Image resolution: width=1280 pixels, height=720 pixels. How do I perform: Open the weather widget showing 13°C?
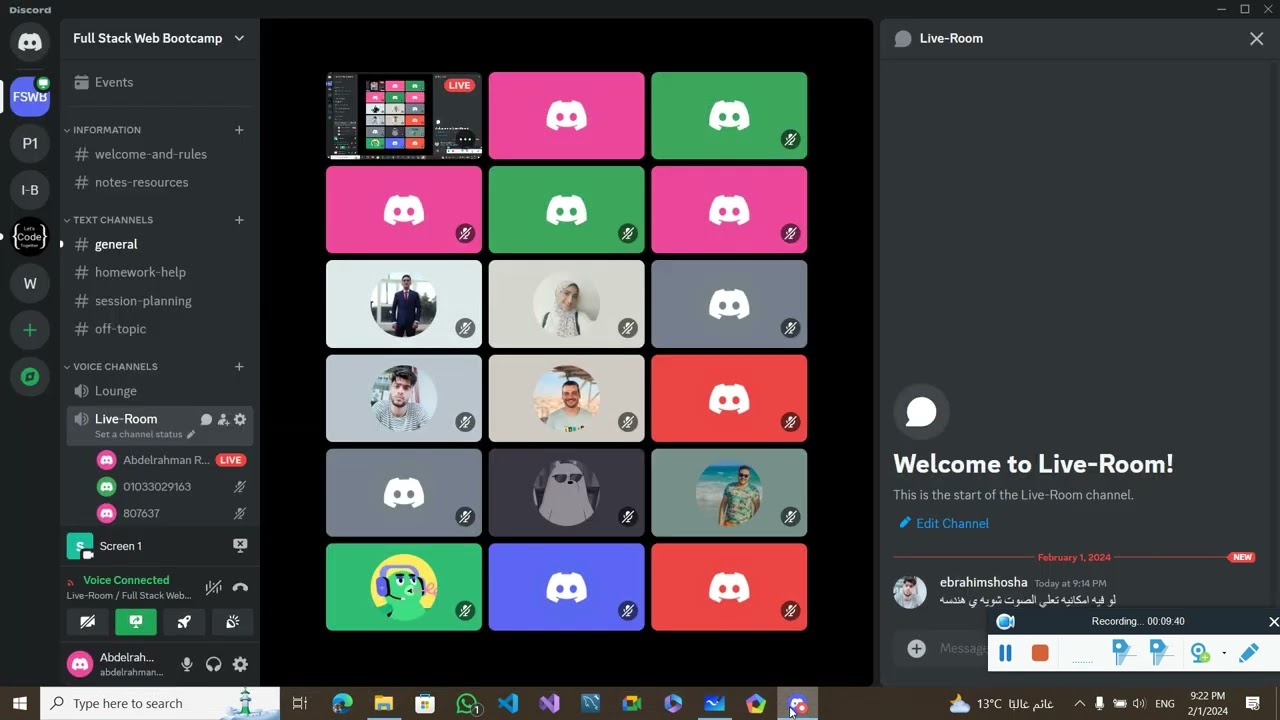tap(1000, 704)
